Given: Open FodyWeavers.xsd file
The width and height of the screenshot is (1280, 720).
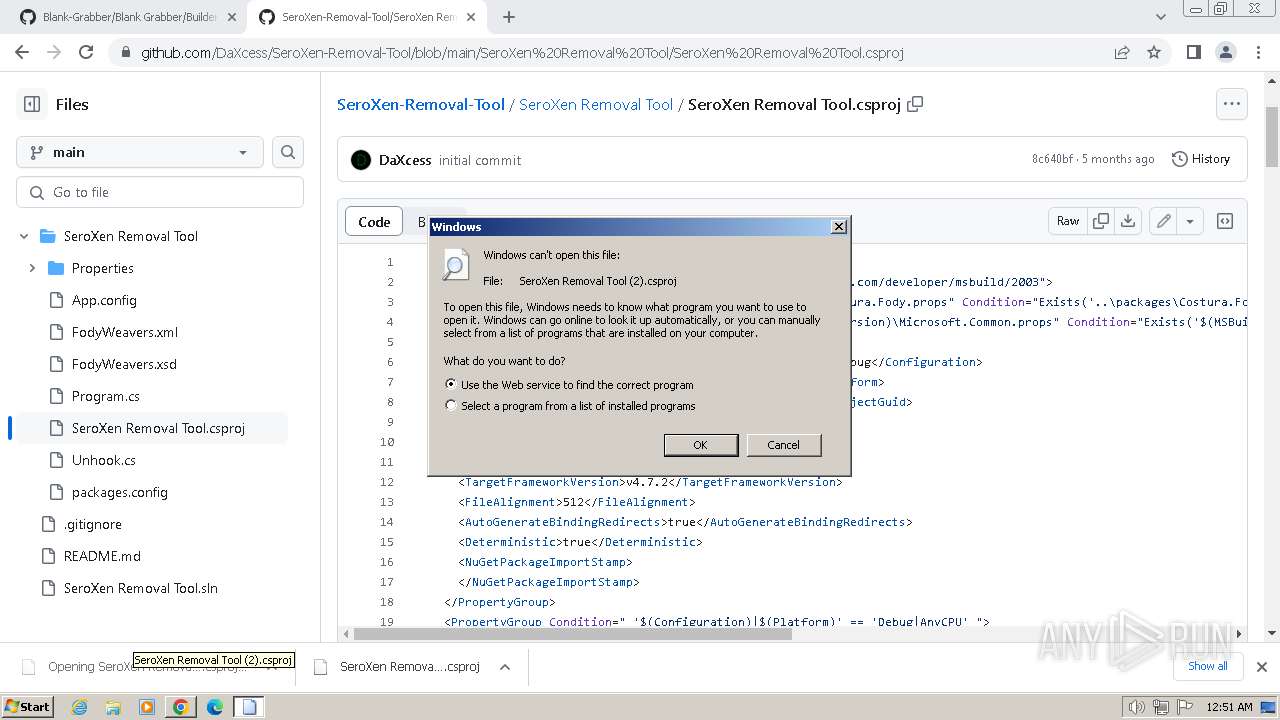Looking at the screenshot, I should coord(124,364).
